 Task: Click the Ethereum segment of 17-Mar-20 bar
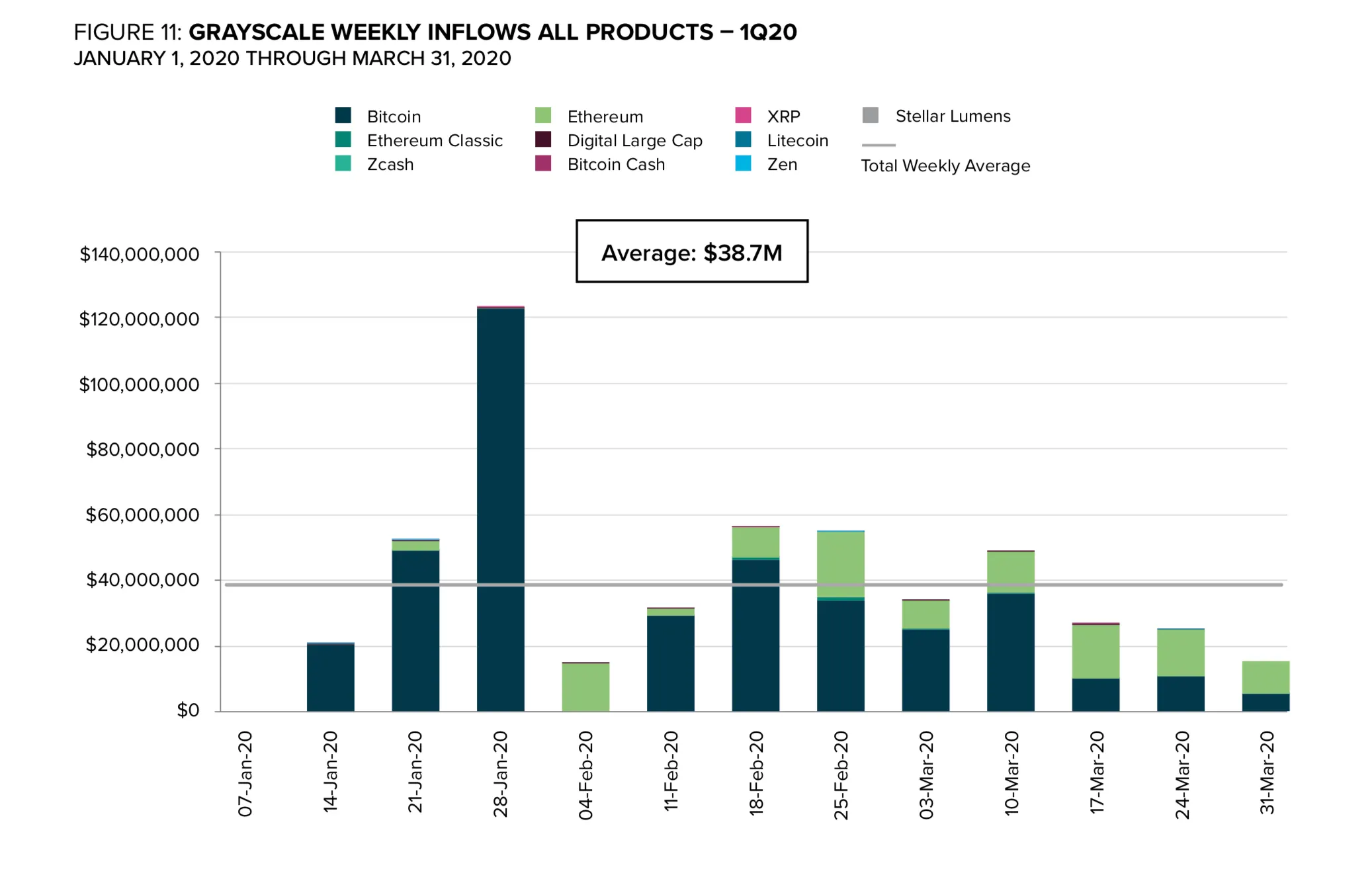(1095, 651)
